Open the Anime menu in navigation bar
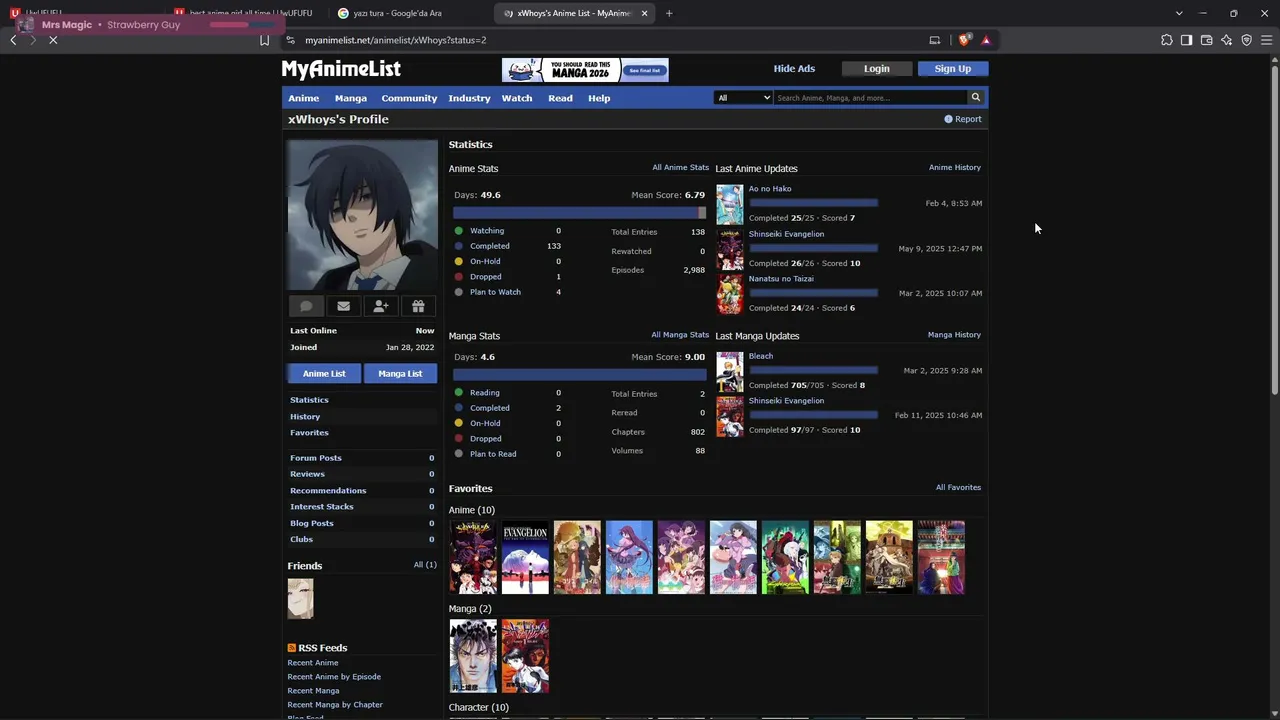Image resolution: width=1280 pixels, height=720 pixels. click(304, 98)
